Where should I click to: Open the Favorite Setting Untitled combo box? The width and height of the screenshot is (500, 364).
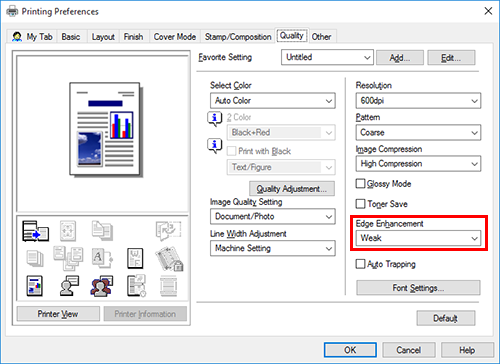[327, 57]
